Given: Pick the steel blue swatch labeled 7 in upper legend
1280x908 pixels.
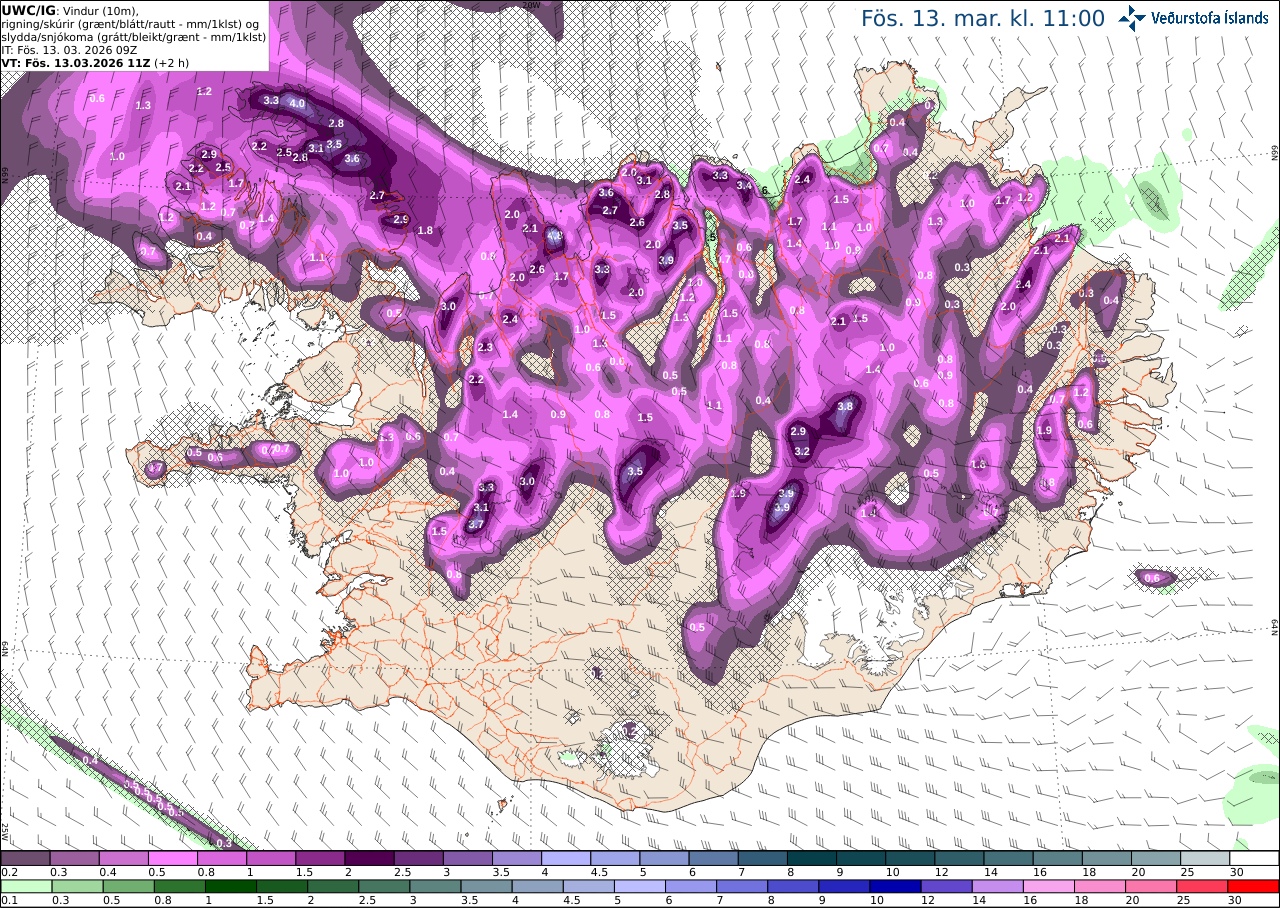Looking at the screenshot, I should (x=763, y=858).
